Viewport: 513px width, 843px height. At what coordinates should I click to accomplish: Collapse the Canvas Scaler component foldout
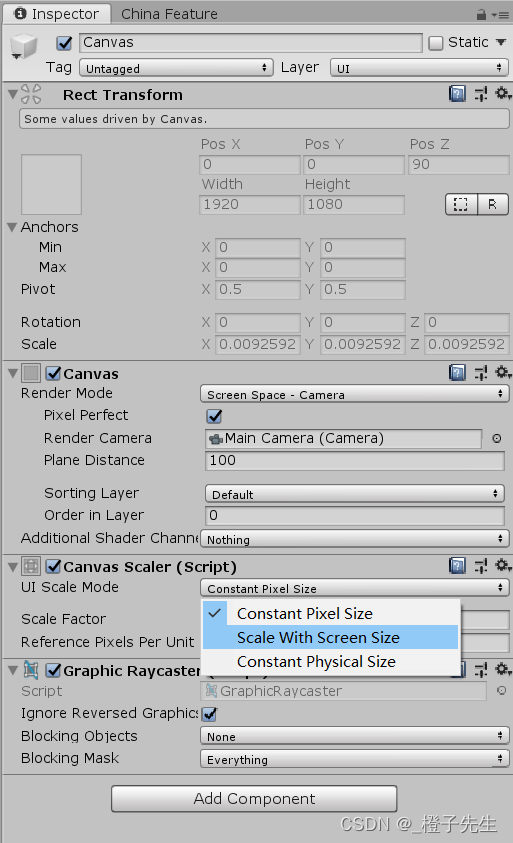[x=13, y=566]
